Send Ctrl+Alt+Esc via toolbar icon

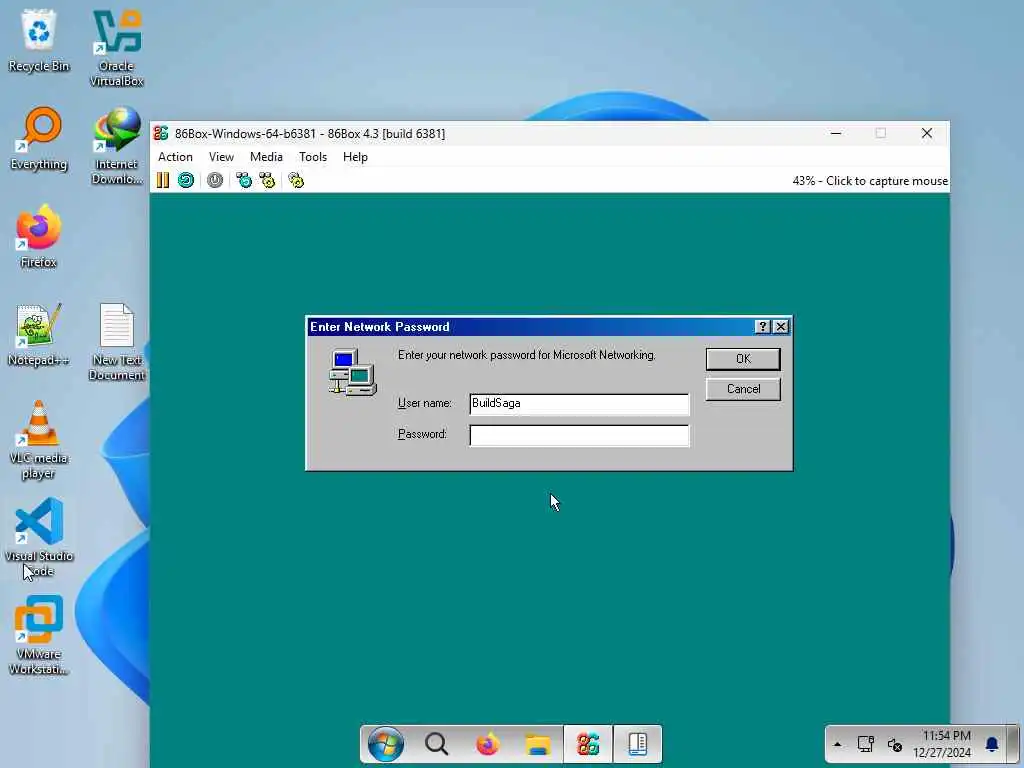click(x=267, y=180)
